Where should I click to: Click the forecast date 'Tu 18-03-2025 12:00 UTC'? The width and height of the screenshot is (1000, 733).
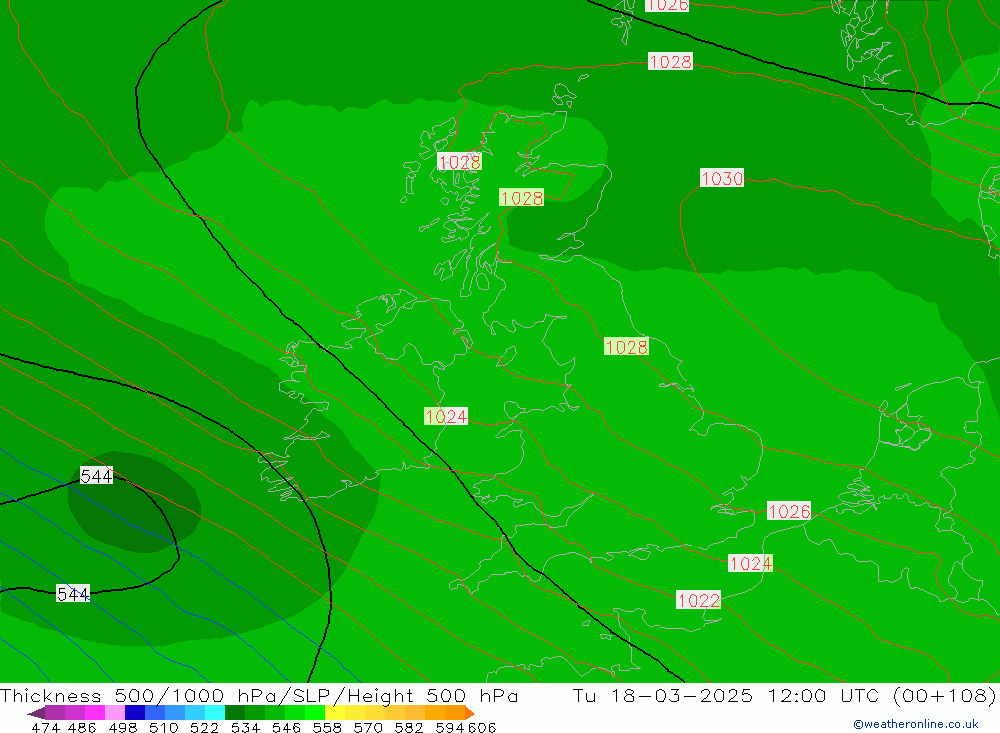coord(726,695)
